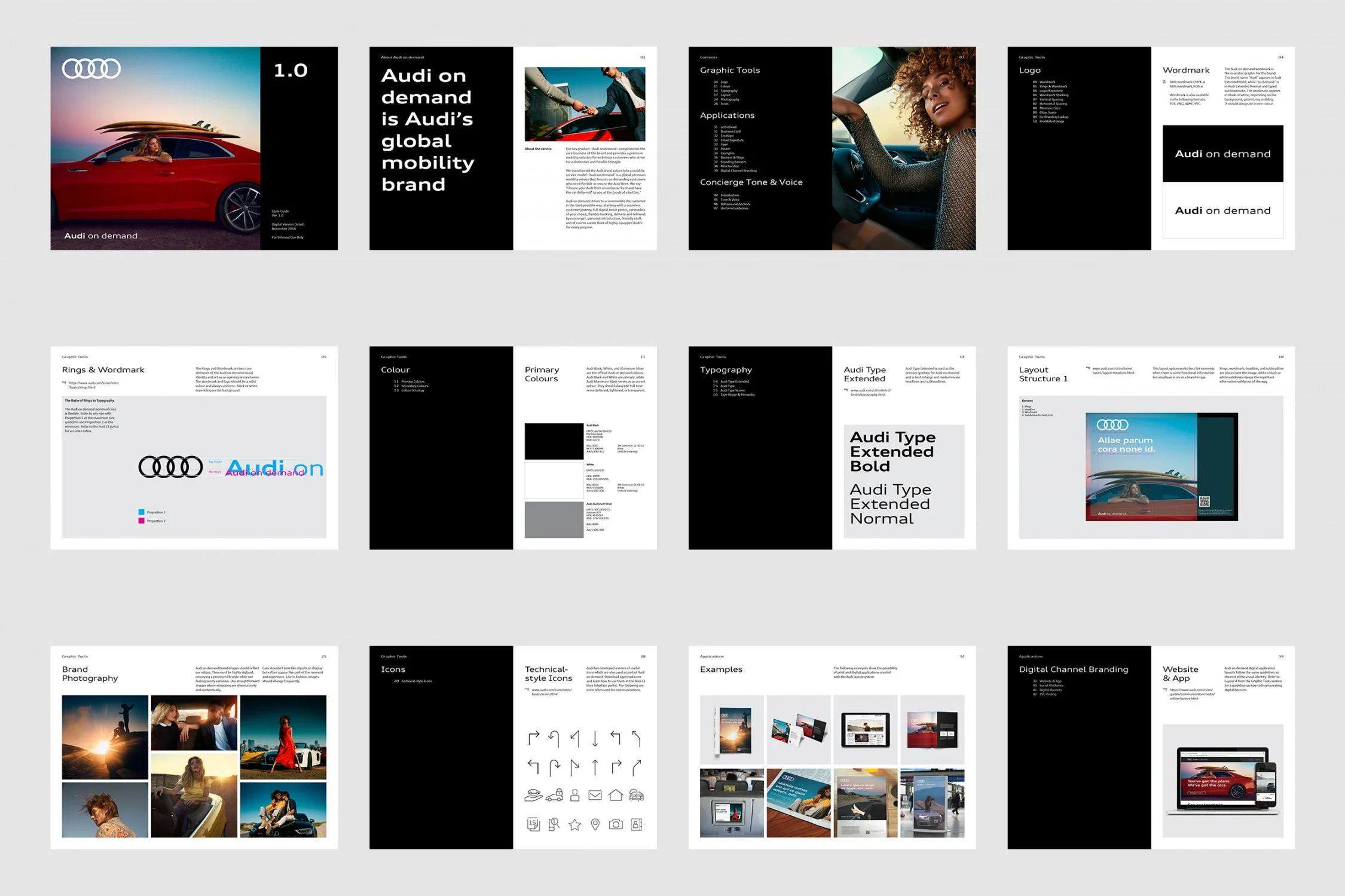This screenshot has height=896, width=1345.
Task: Click the locked car padlock icon
Action: click(x=554, y=795)
